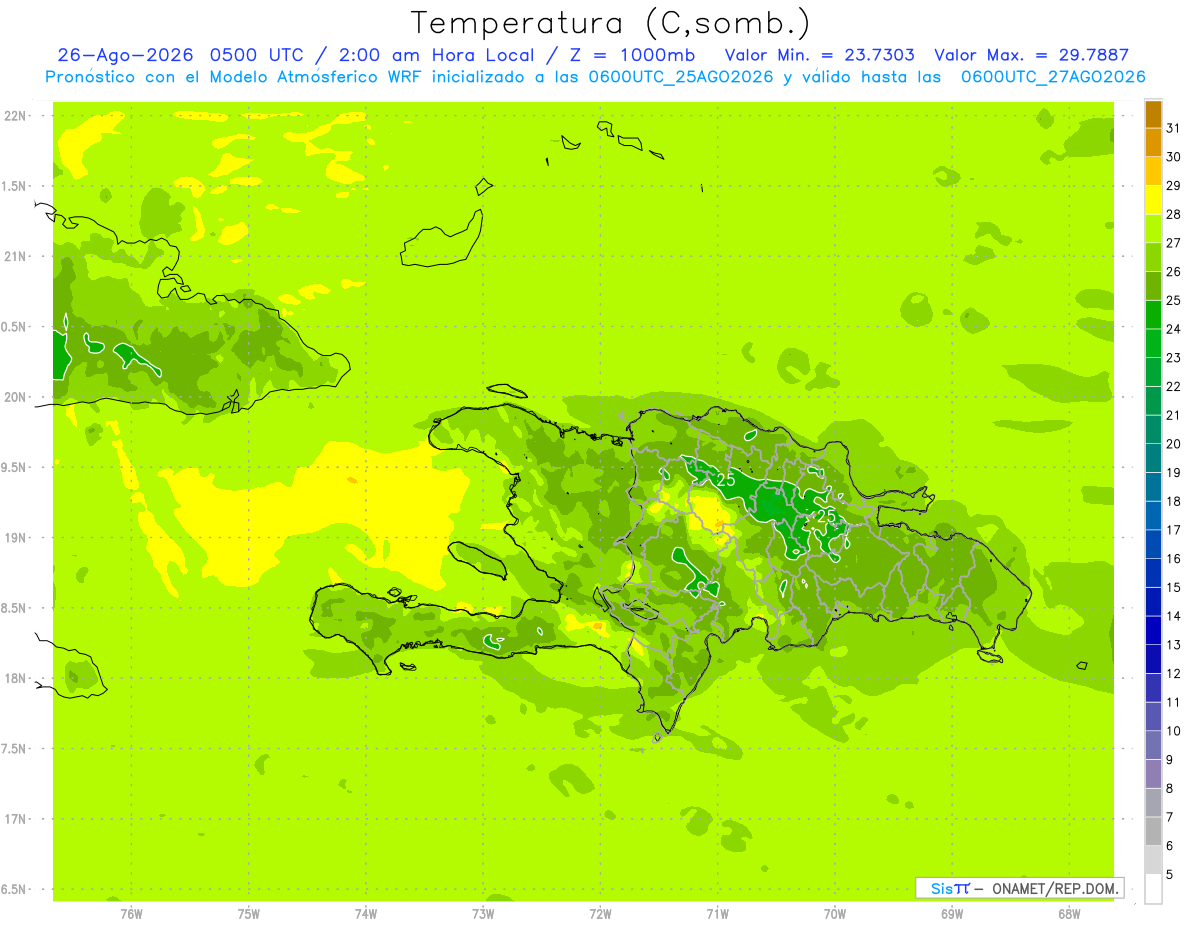Click the 18N latitude label

(x=15, y=678)
